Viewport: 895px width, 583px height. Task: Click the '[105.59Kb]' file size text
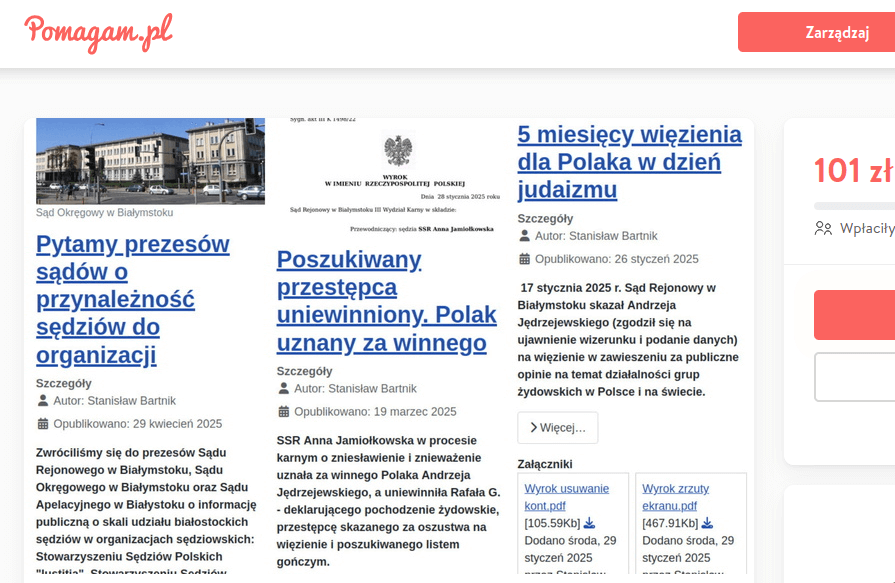click(552, 523)
